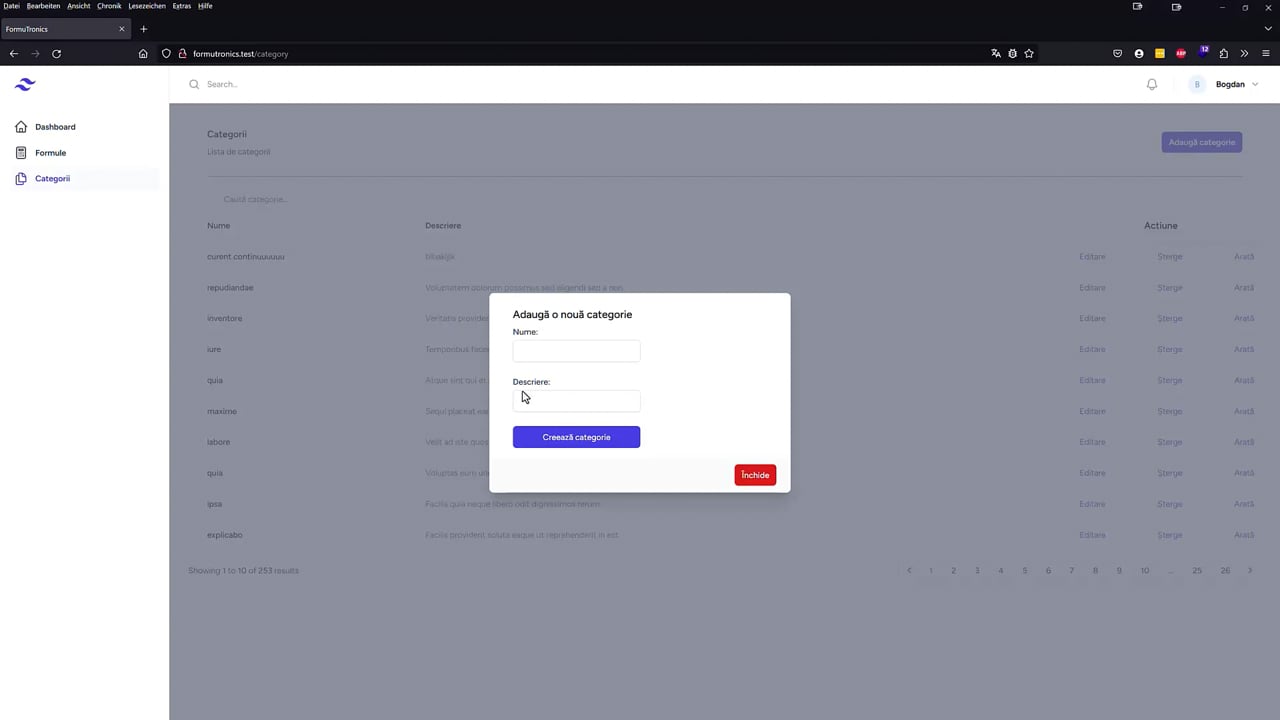The height and width of the screenshot is (720, 1280).
Task: Open the Dashboard link in sidebar
Action: 55,127
